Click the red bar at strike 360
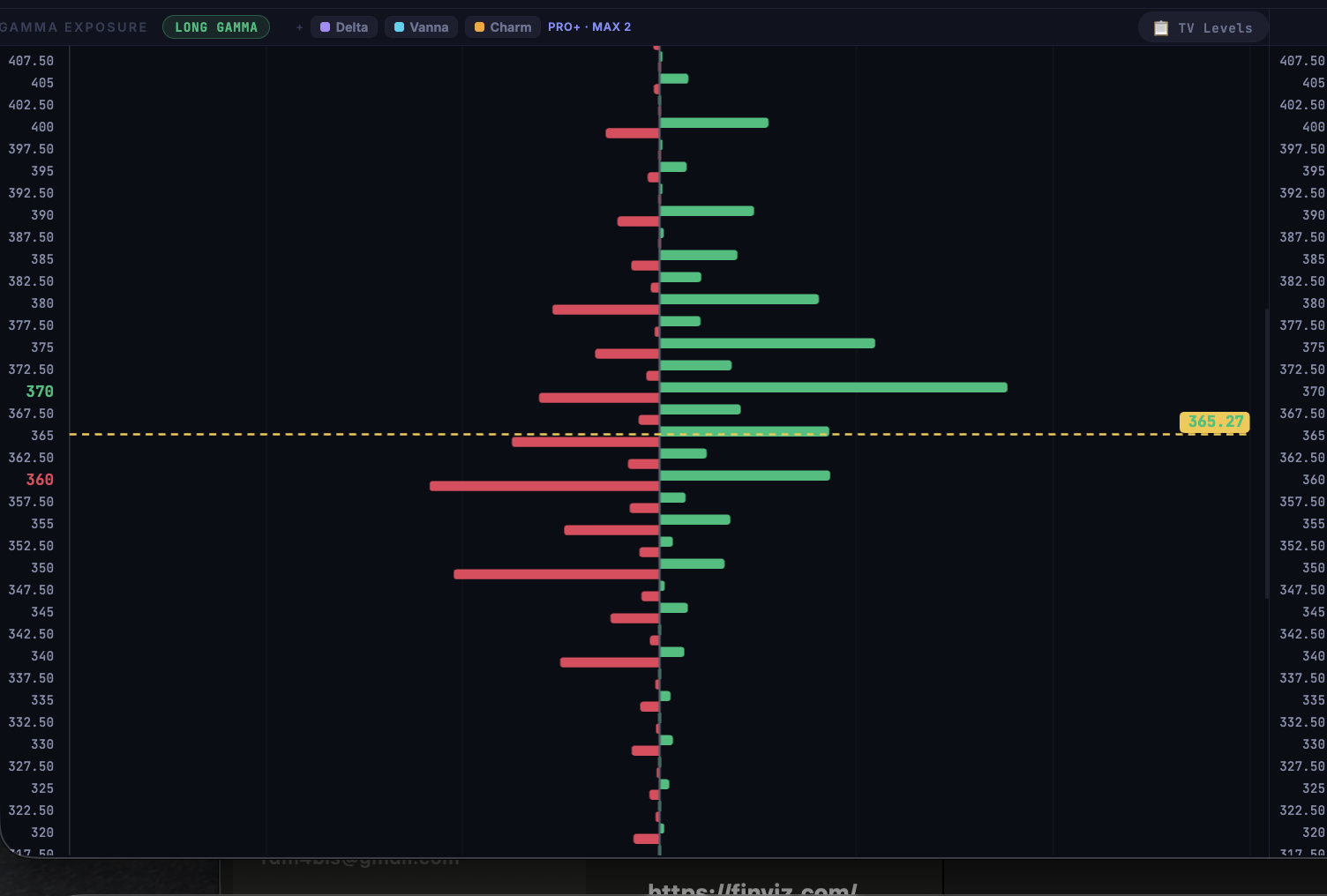The height and width of the screenshot is (896, 1327). (x=544, y=486)
